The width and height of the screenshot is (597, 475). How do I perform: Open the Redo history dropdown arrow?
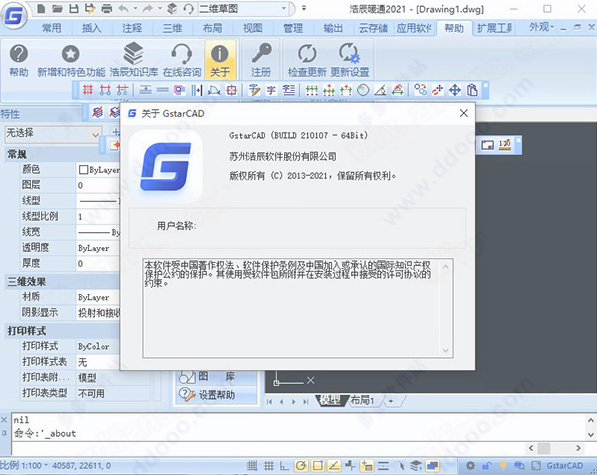point(160,8)
